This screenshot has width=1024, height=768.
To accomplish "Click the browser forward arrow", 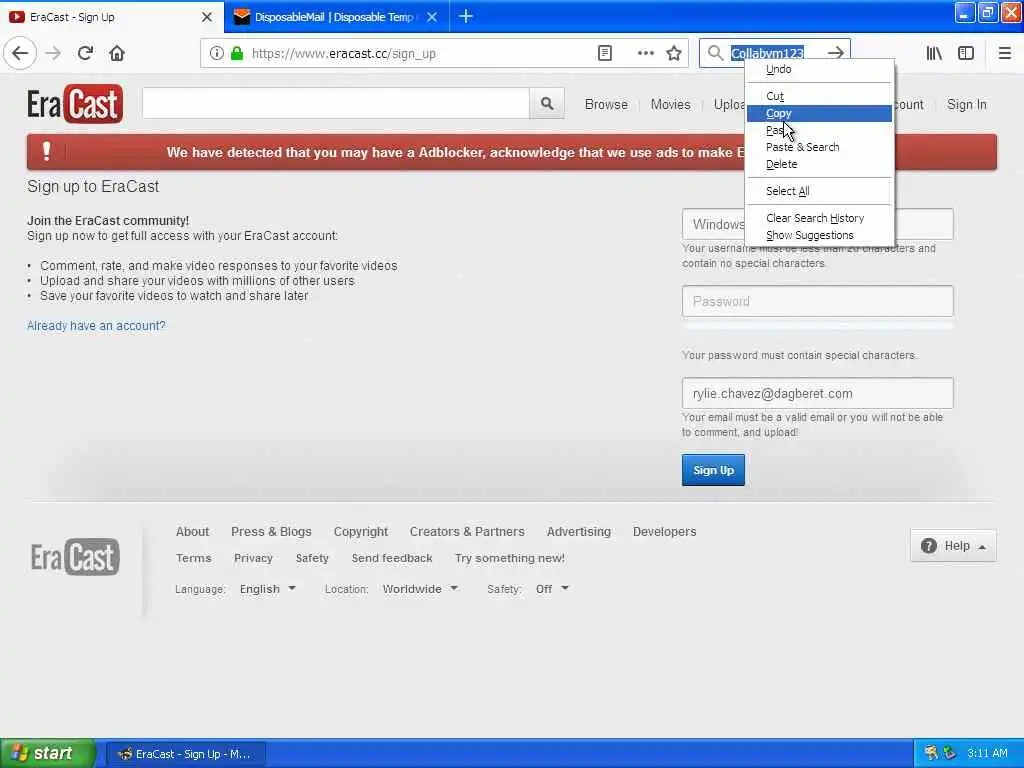I will tap(53, 53).
